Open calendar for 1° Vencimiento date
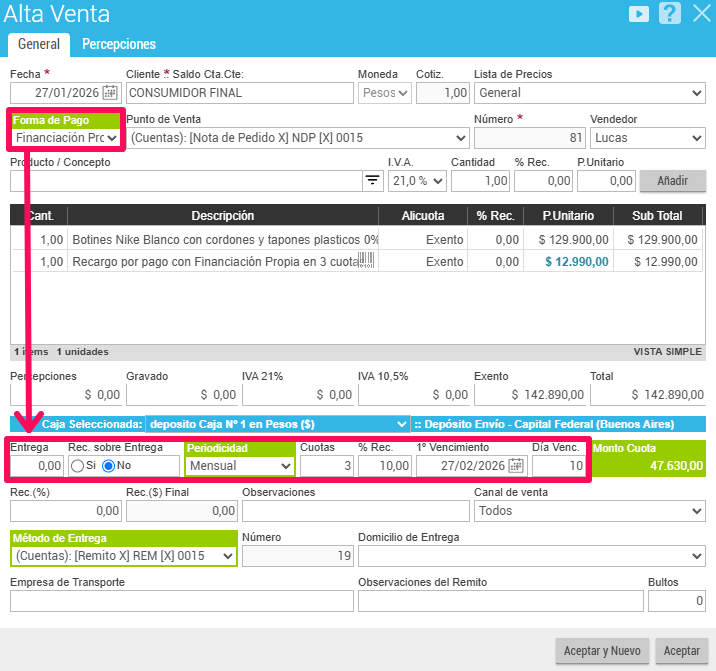This screenshot has height=671, width=716. 516,465
